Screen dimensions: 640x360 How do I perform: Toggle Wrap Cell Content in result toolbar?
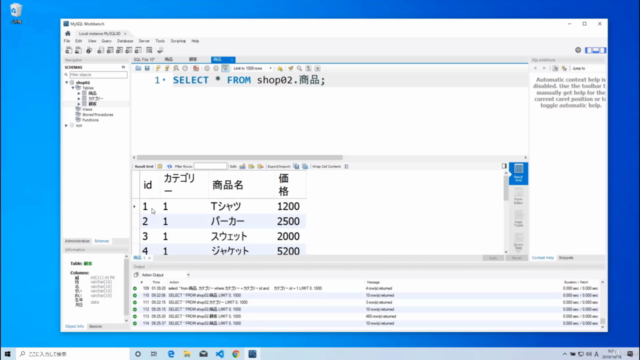tap(347, 167)
